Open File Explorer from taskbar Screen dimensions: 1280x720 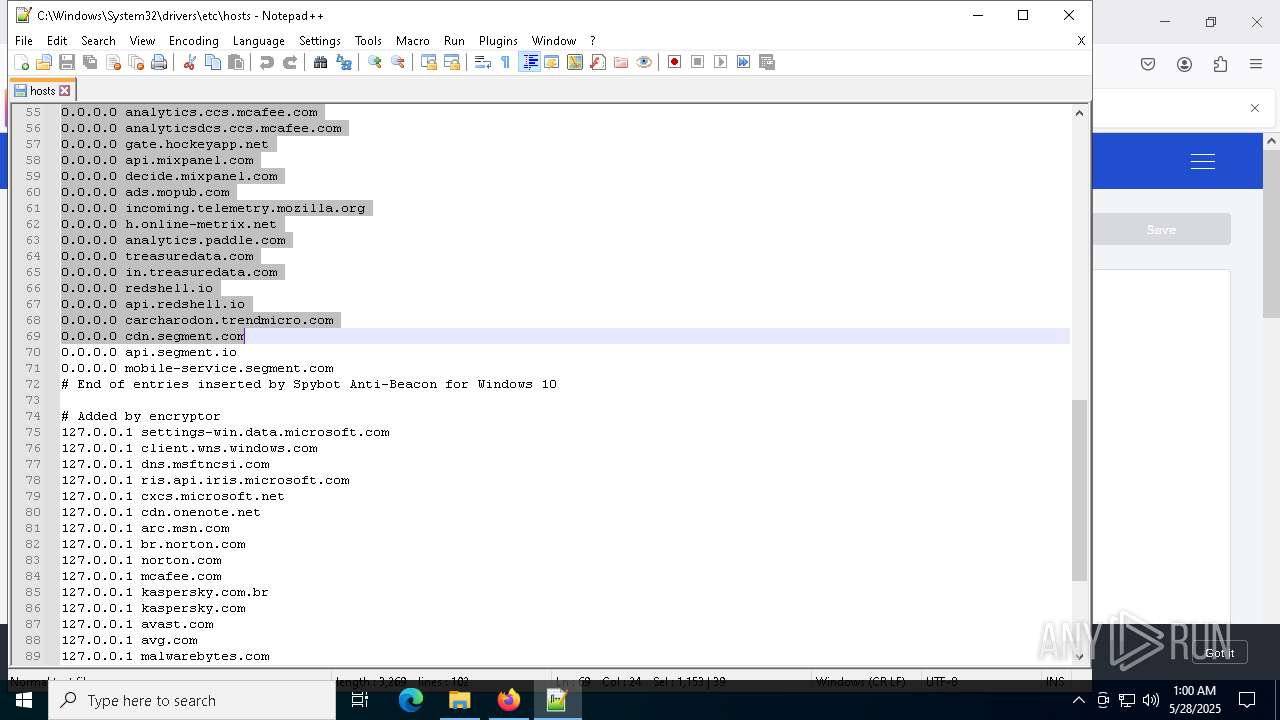point(459,700)
